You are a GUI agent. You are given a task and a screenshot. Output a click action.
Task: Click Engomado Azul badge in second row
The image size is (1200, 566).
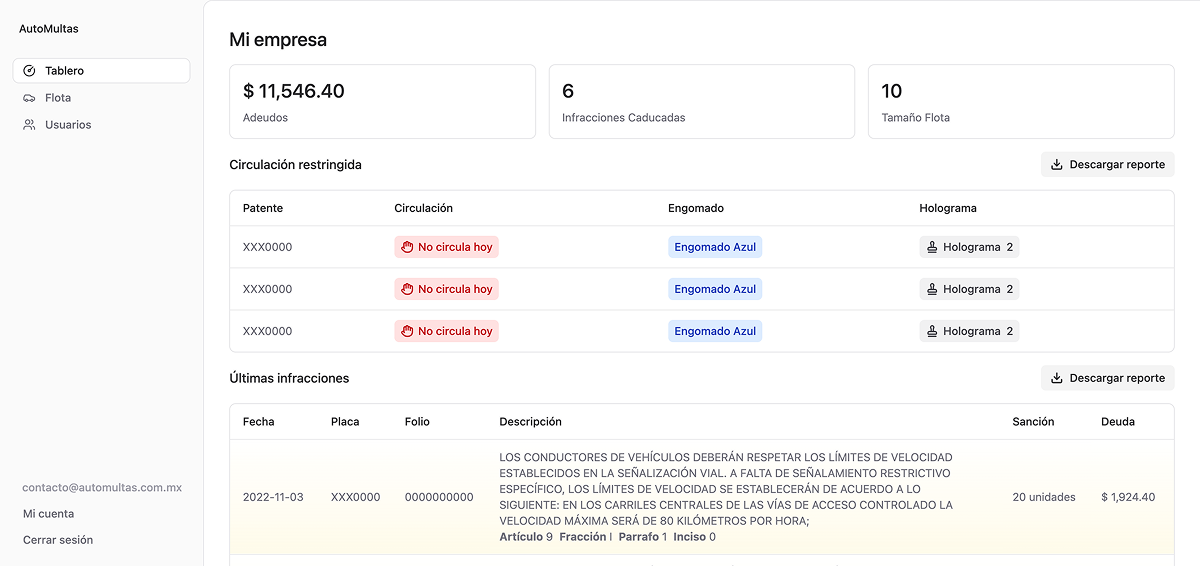(x=715, y=289)
